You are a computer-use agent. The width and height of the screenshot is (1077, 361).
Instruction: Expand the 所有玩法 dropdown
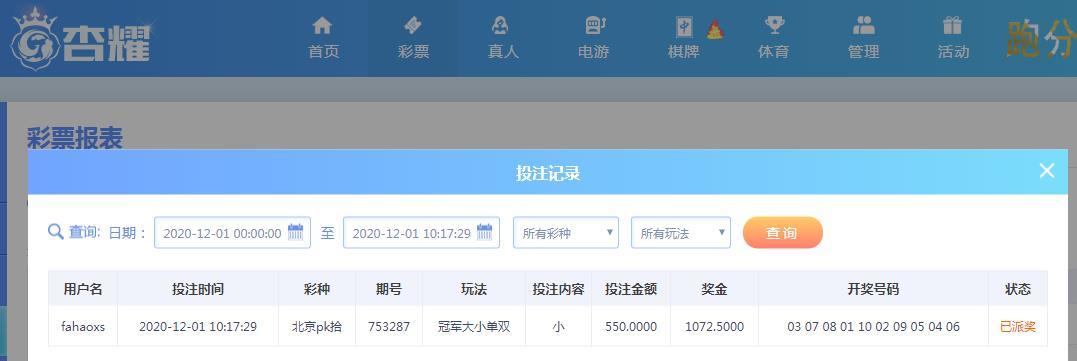pos(681,233)
